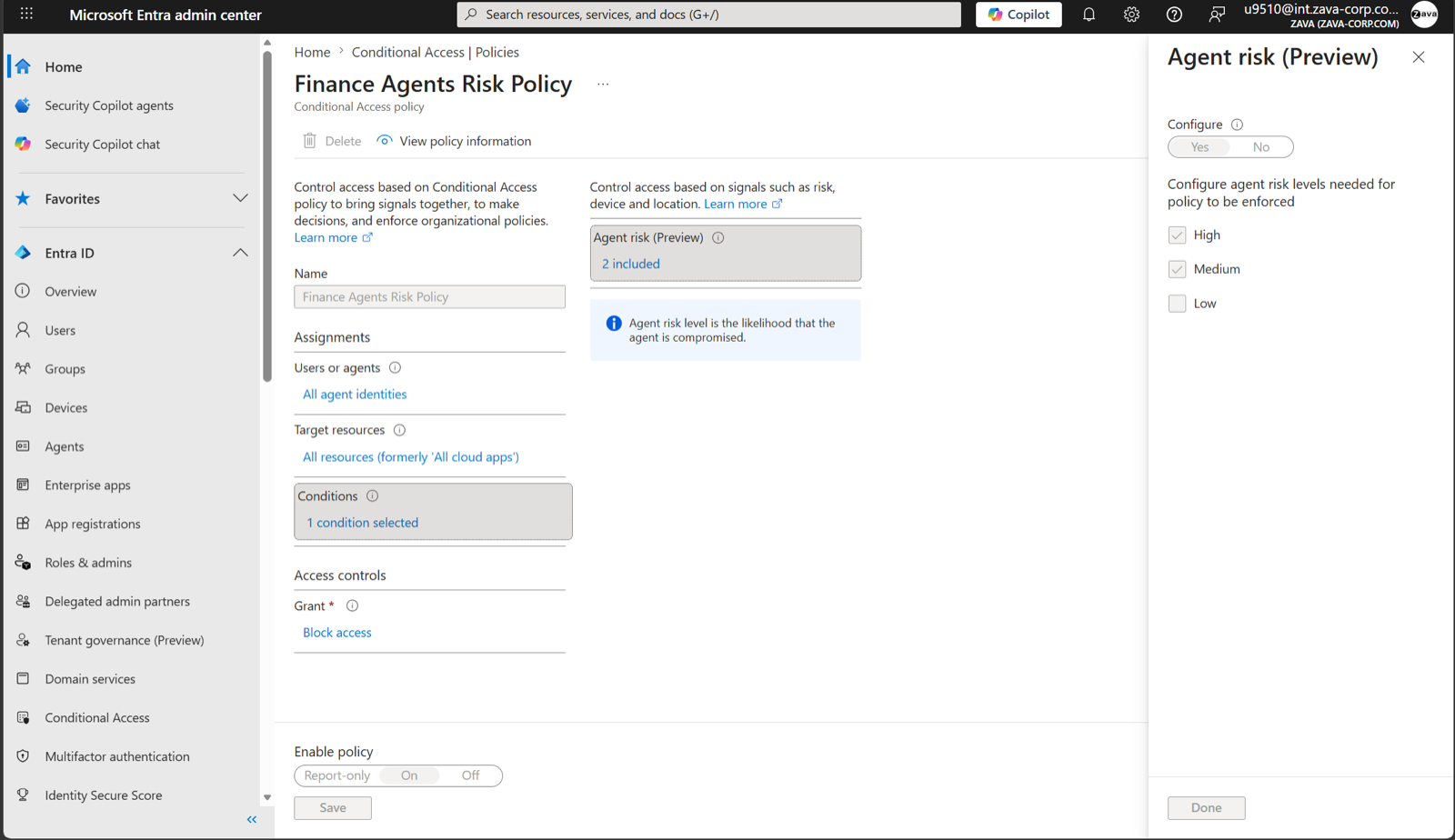Open portal settings gear icon
The width and height of the screenshot is (1455, 840).
pos(1131,15)
